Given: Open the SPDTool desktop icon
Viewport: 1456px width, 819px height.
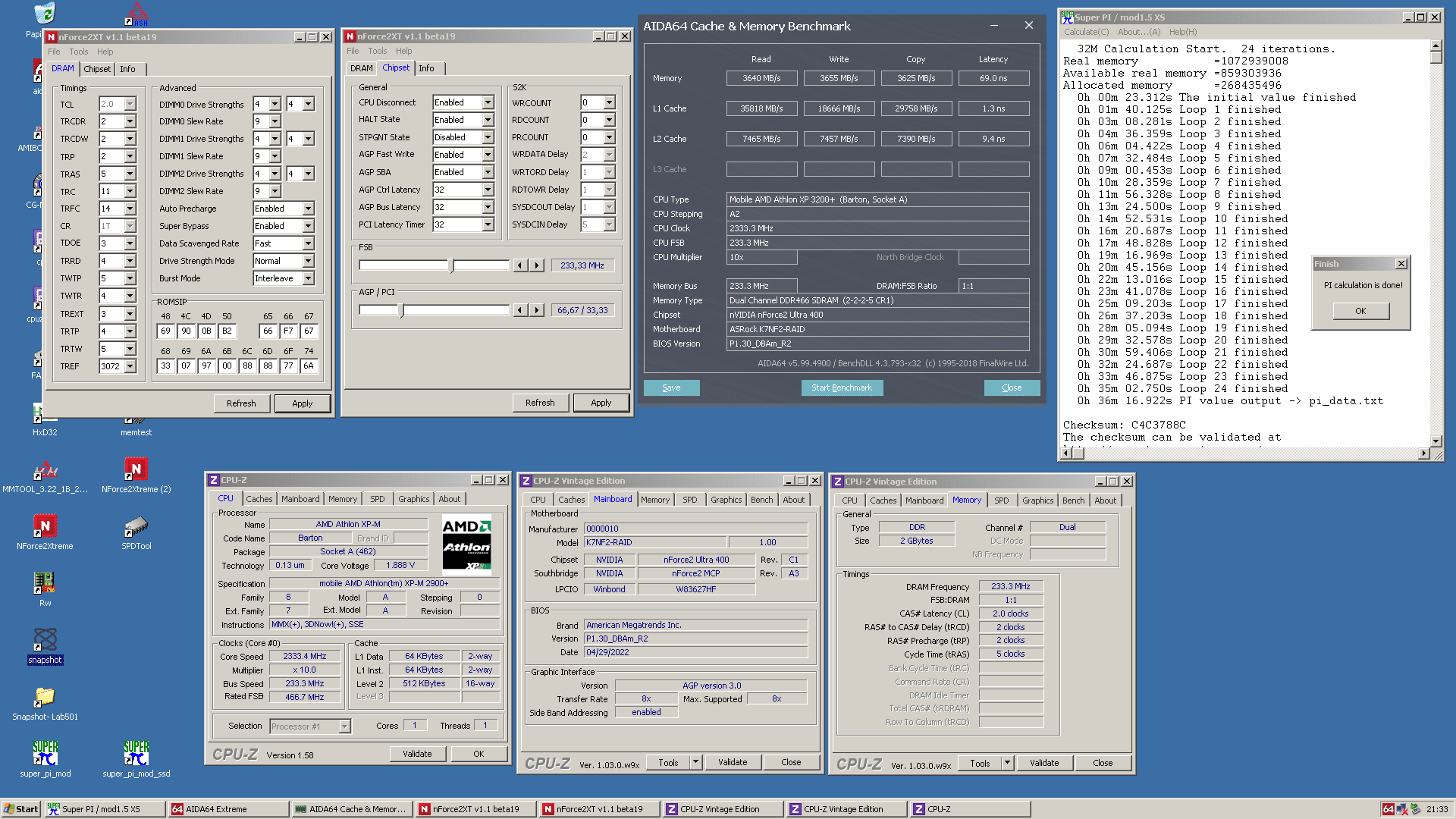Looking at the screenshot, I should point(136,532).
